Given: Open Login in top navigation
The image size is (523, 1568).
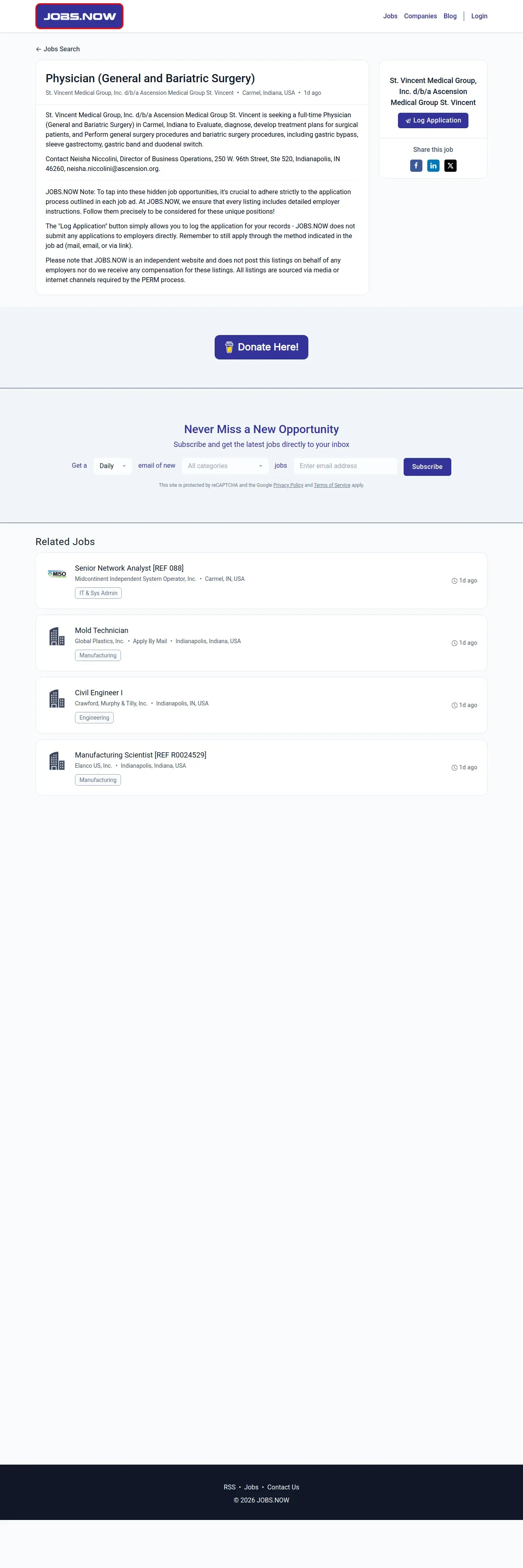Looking at the screenshot, I should pyautogui.click(x=479, y=16).
